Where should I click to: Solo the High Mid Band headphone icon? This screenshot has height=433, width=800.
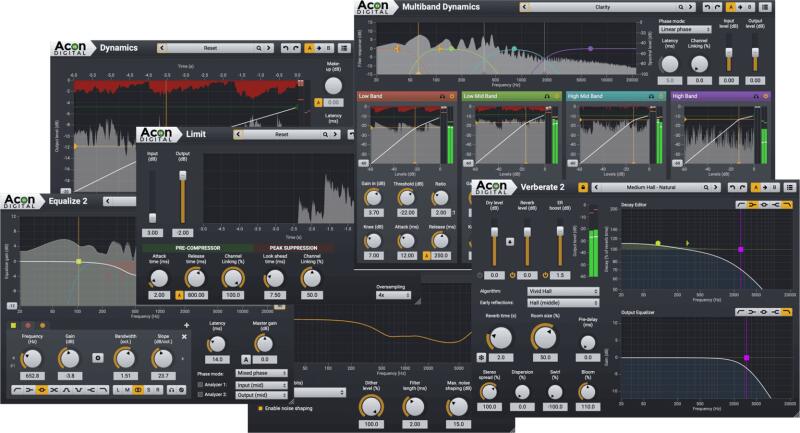[x=652, y=96]
